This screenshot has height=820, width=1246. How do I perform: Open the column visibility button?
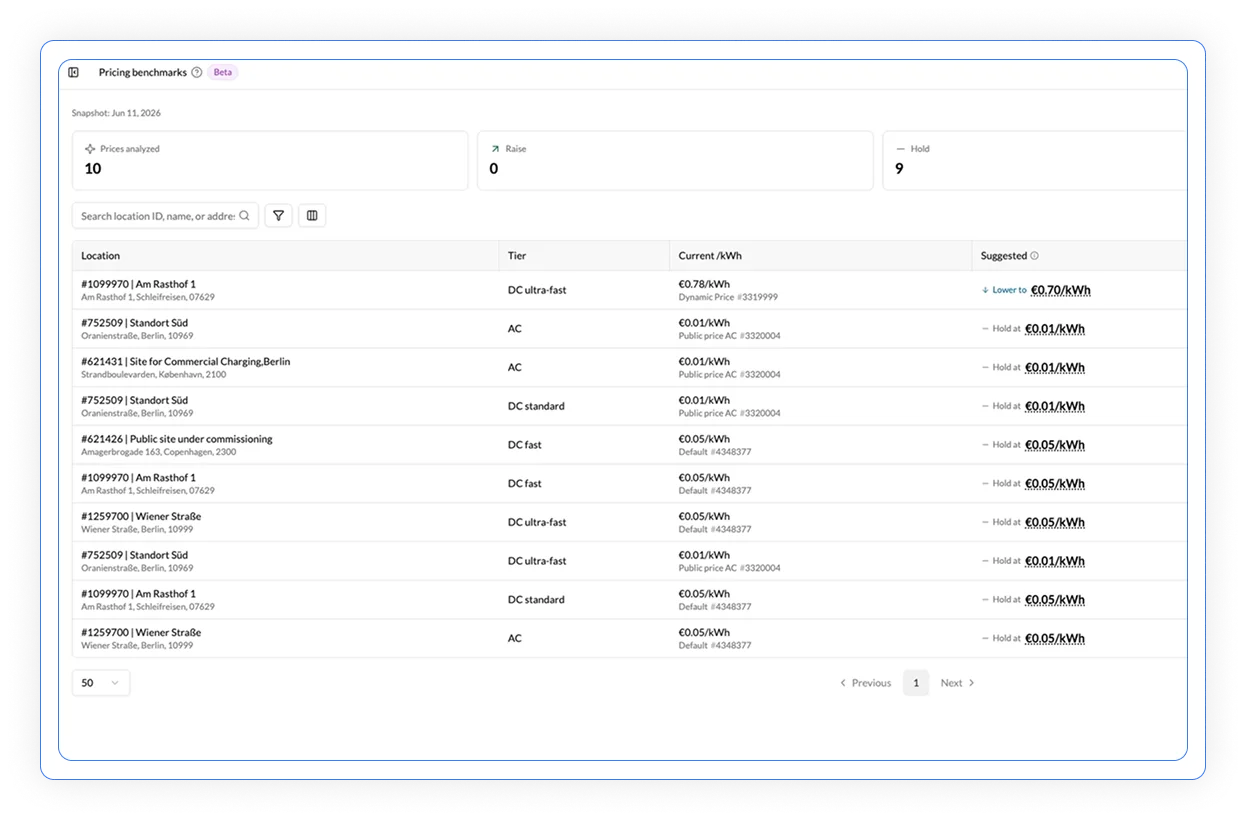[x=312, y=215]
